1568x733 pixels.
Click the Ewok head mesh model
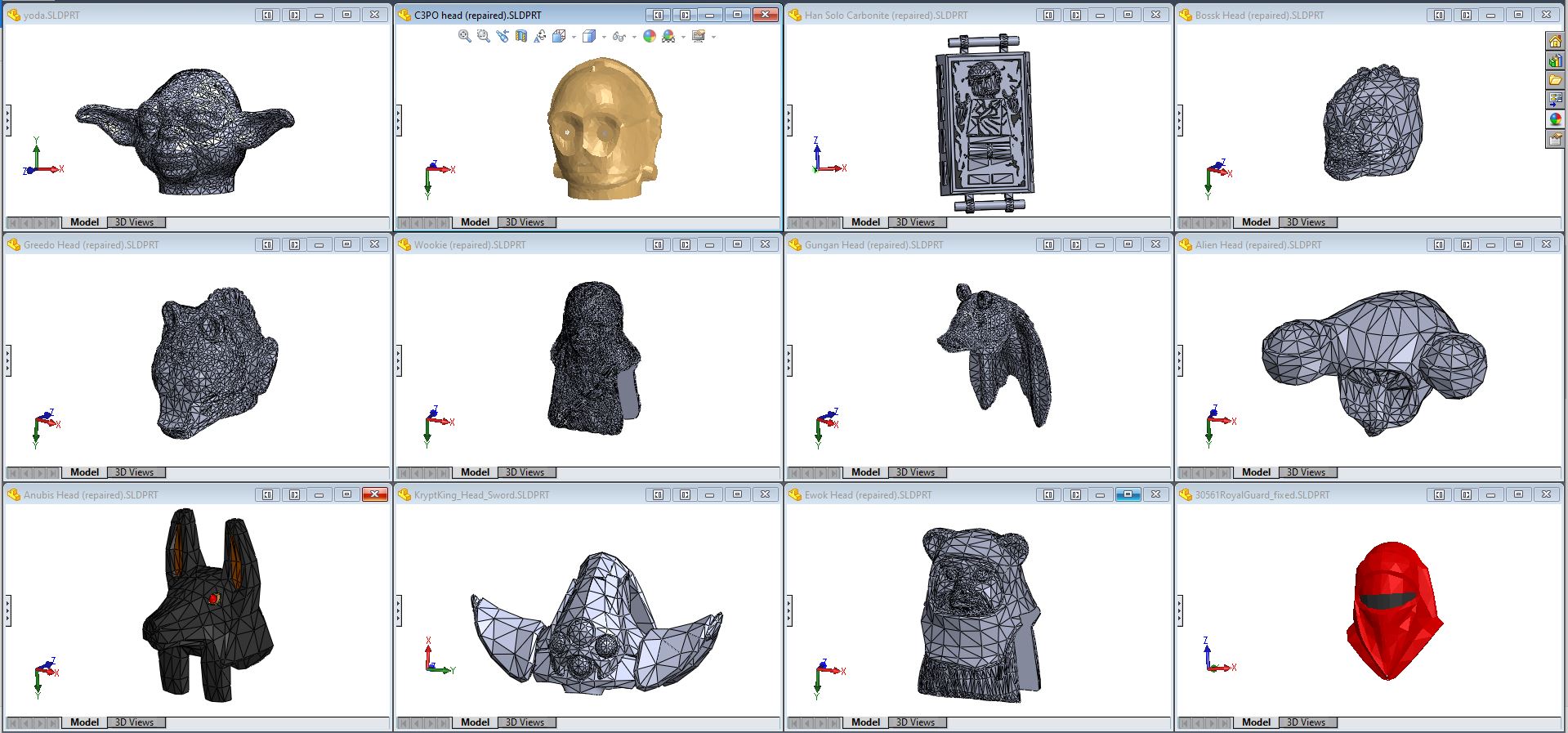[x=981, y=615]
